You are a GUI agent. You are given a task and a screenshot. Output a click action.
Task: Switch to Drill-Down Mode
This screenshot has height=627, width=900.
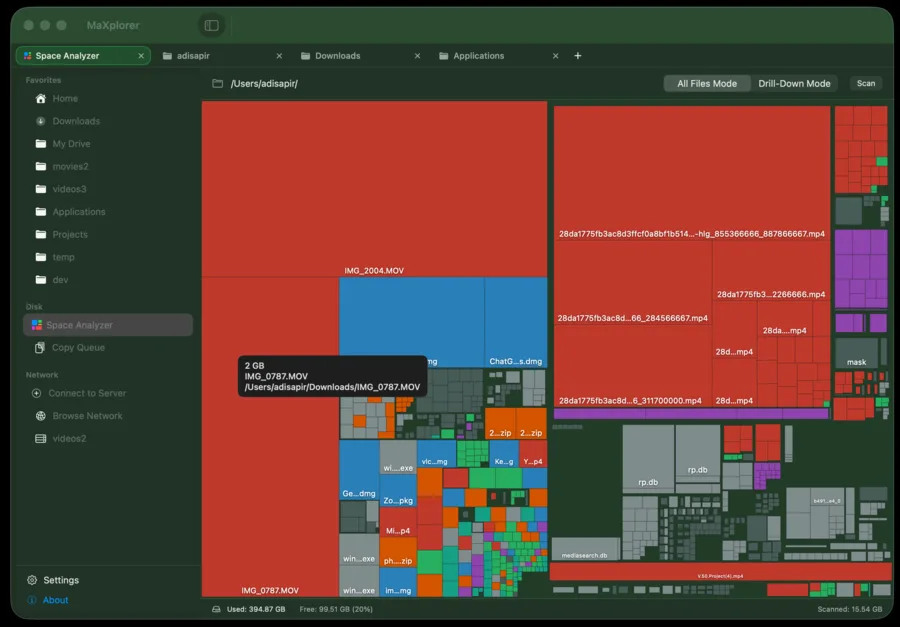(794, 83)
